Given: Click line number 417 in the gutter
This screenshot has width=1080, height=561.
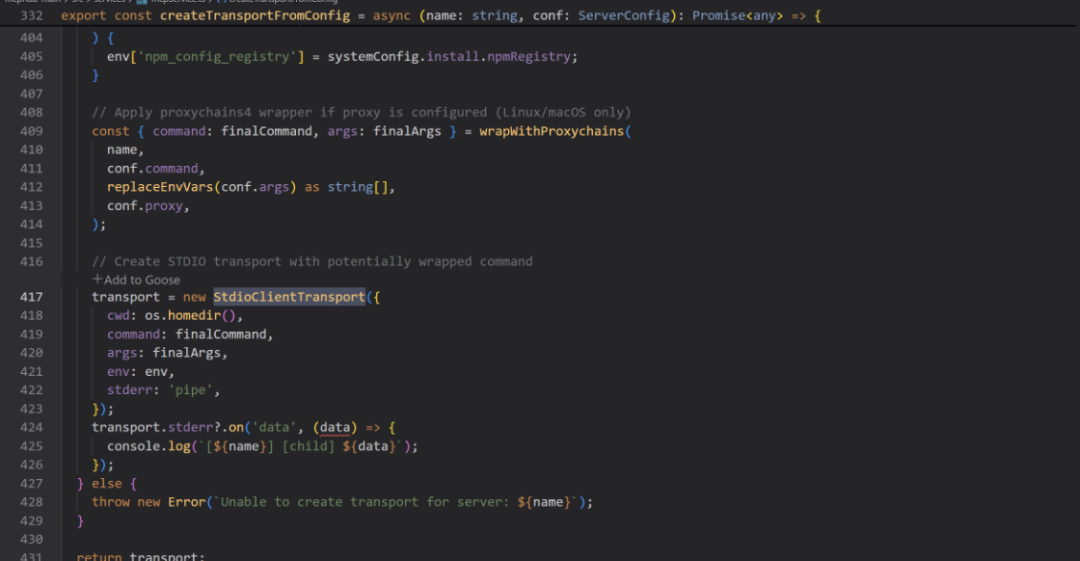Looking at the screenshot, I should point(31,297).
